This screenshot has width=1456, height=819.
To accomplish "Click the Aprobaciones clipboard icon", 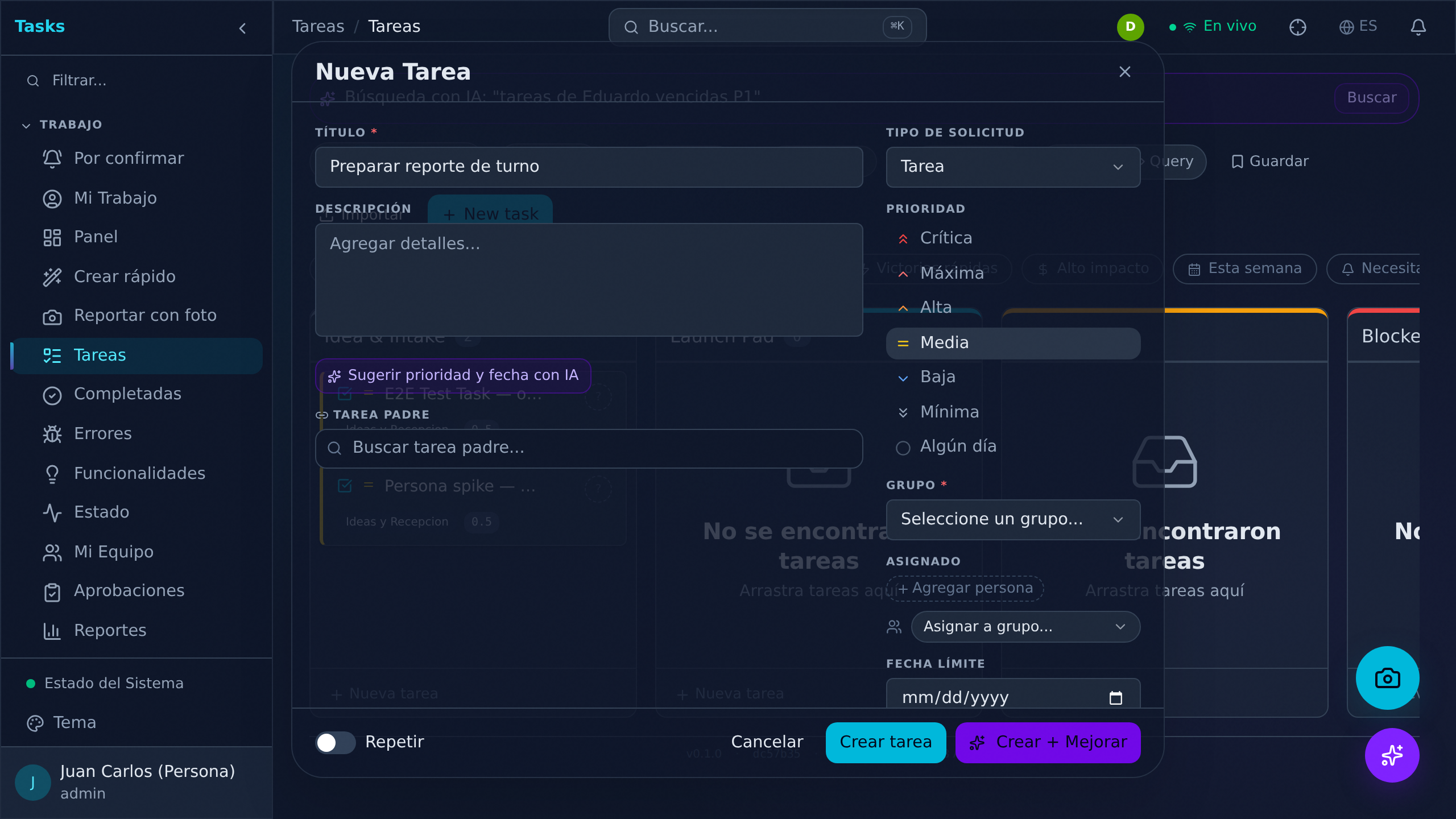I will pos(52,591).
